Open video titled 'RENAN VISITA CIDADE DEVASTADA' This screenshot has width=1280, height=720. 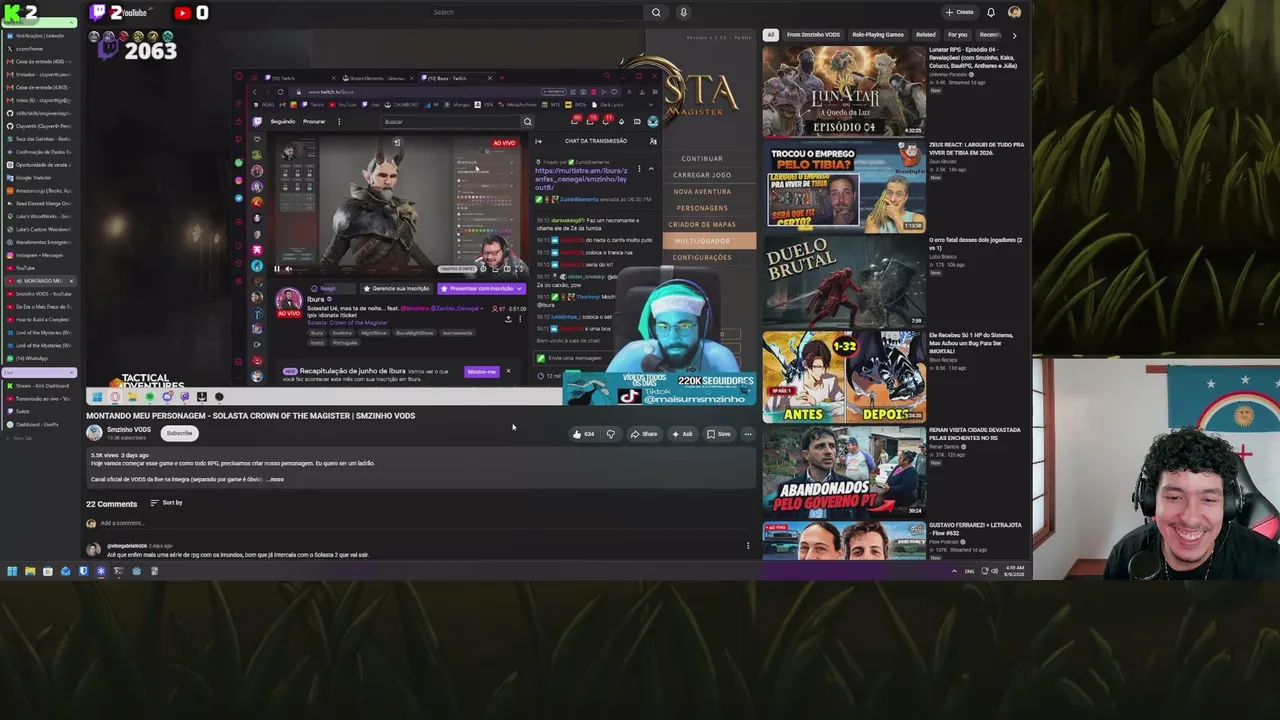point(975,435)
